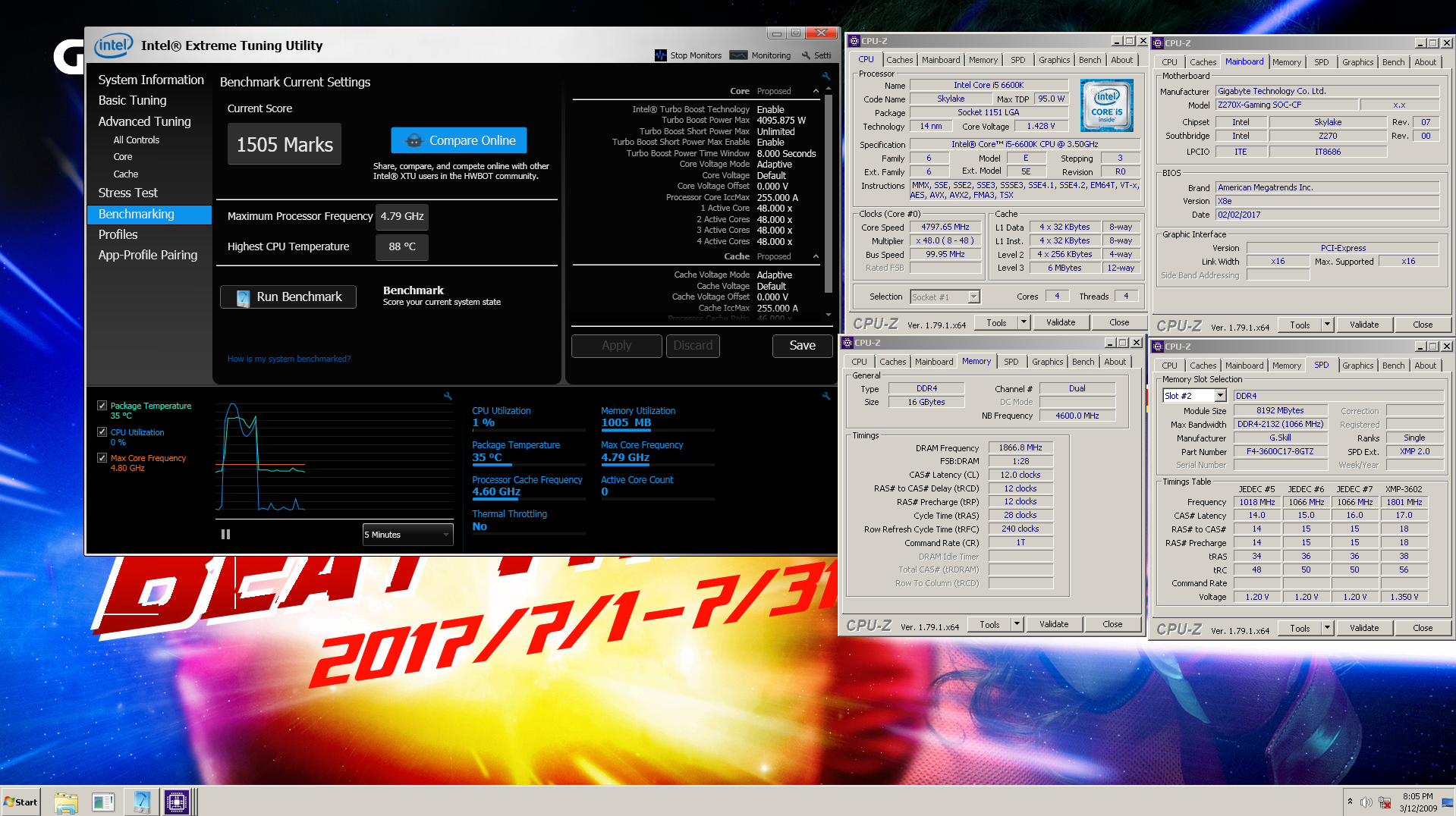The image size is (1456, 816).
Task: Open the Intel XTU taskbar icon
Action: [x=141, y=802]
